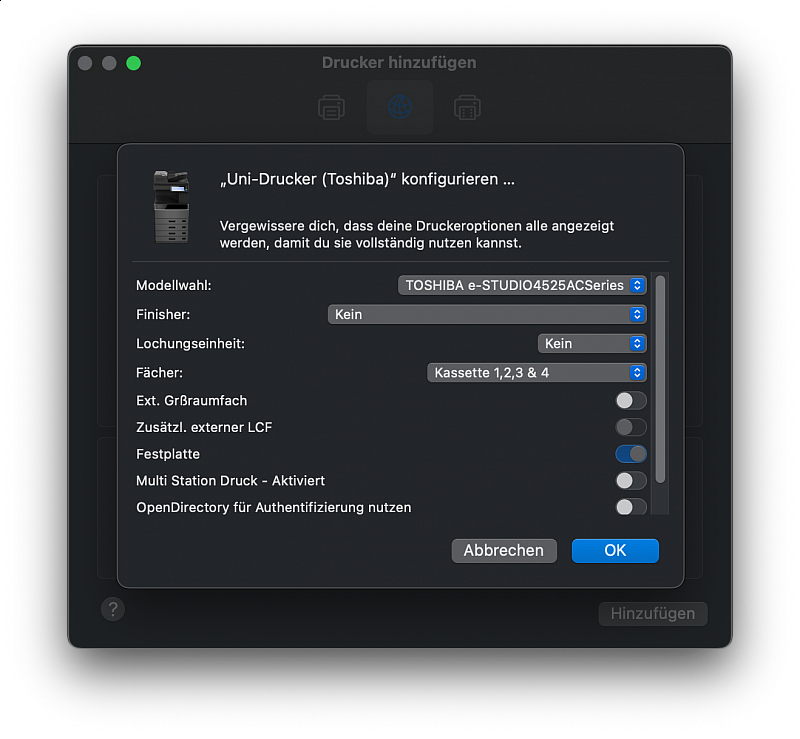The height and width of the screenshot is (739, 800).
Task: Click the Modellwahl label text
Action: (173, 285)
